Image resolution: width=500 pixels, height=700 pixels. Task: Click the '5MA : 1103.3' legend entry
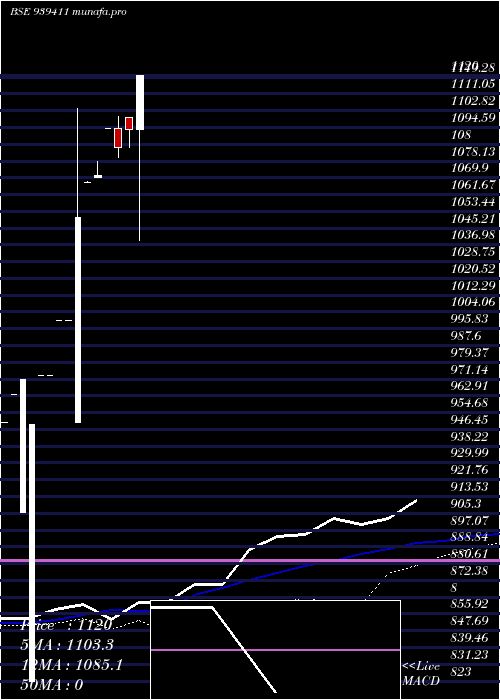[x=67, y=645]
